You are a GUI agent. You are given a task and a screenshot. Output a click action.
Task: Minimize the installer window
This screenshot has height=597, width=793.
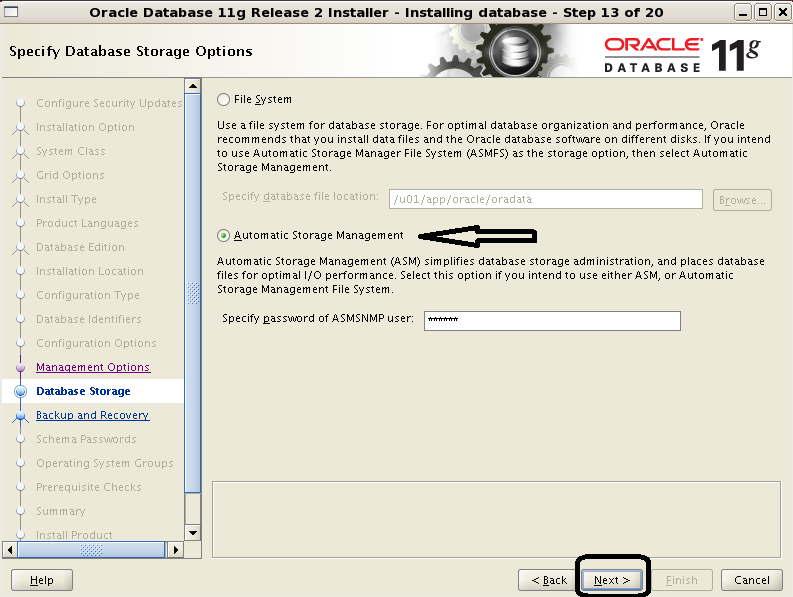742,12
